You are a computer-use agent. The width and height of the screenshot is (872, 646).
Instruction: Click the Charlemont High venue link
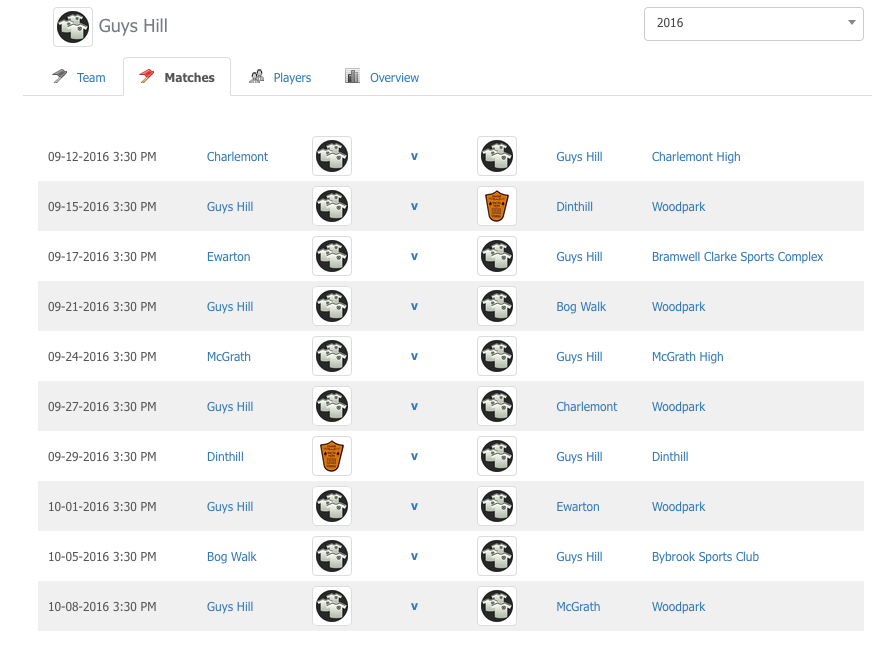[x=696, y=157]
